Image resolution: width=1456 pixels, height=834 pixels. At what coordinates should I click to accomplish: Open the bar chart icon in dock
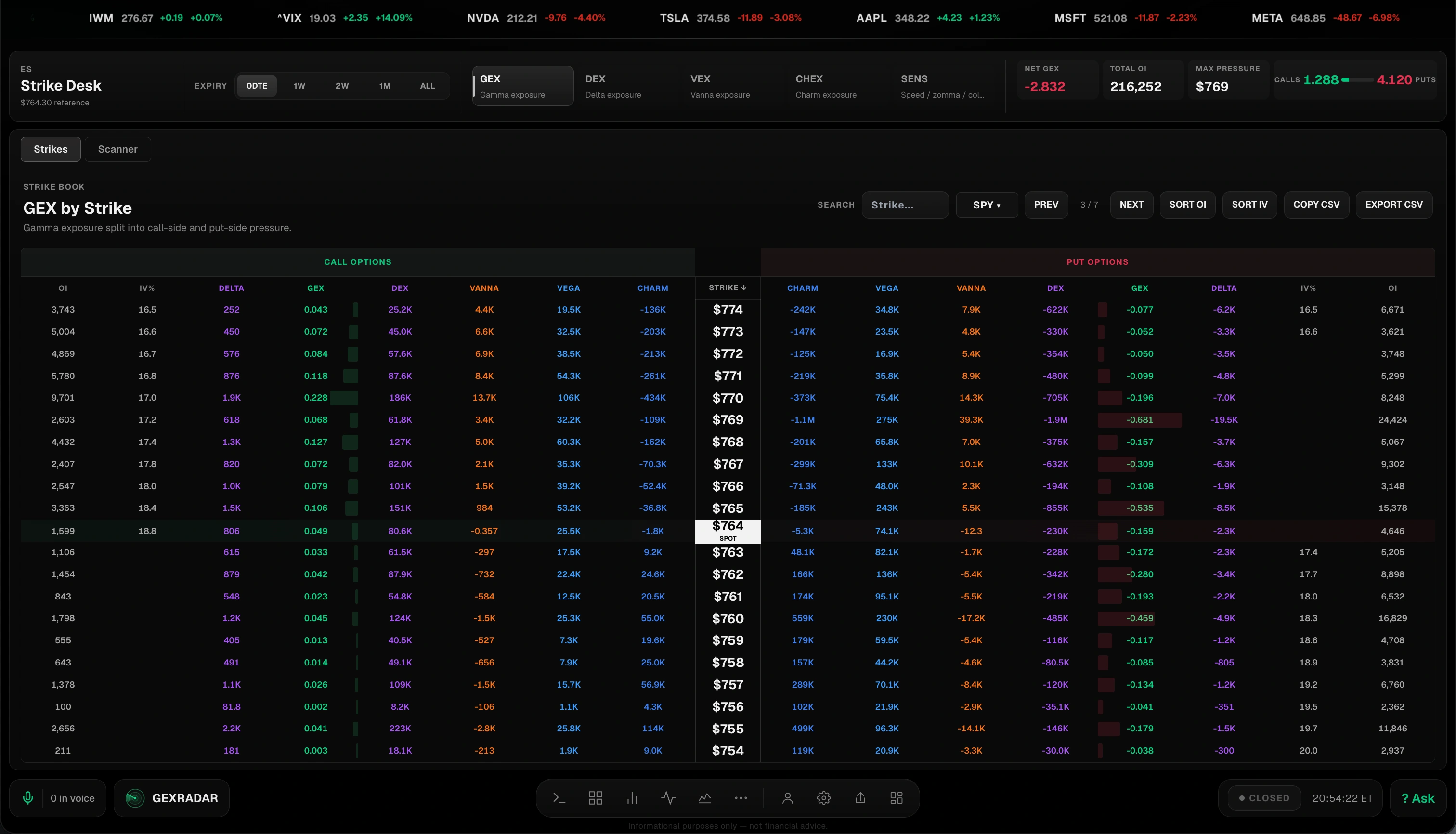point(632,798)
